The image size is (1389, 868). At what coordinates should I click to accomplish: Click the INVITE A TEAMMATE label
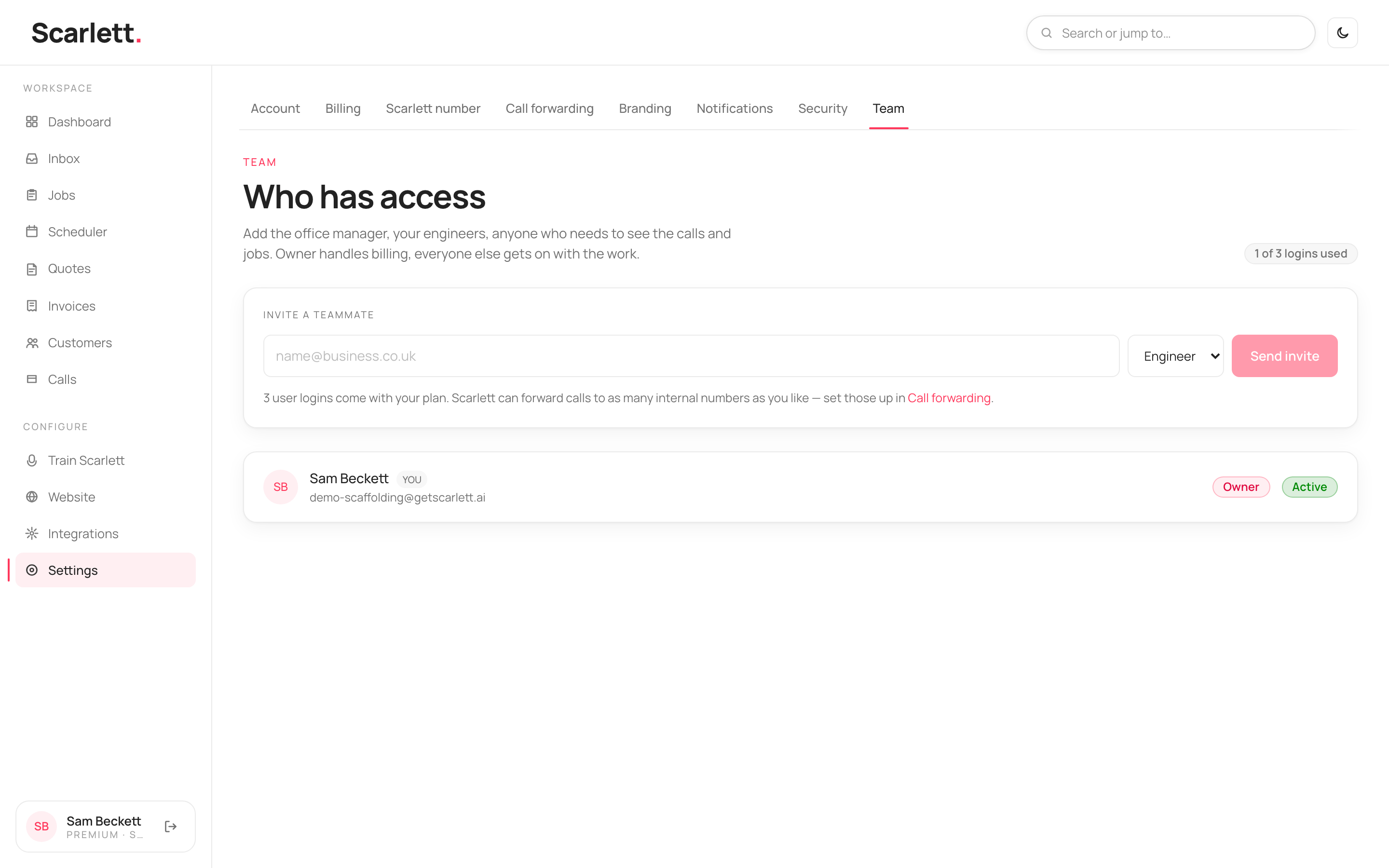point(318,315)
